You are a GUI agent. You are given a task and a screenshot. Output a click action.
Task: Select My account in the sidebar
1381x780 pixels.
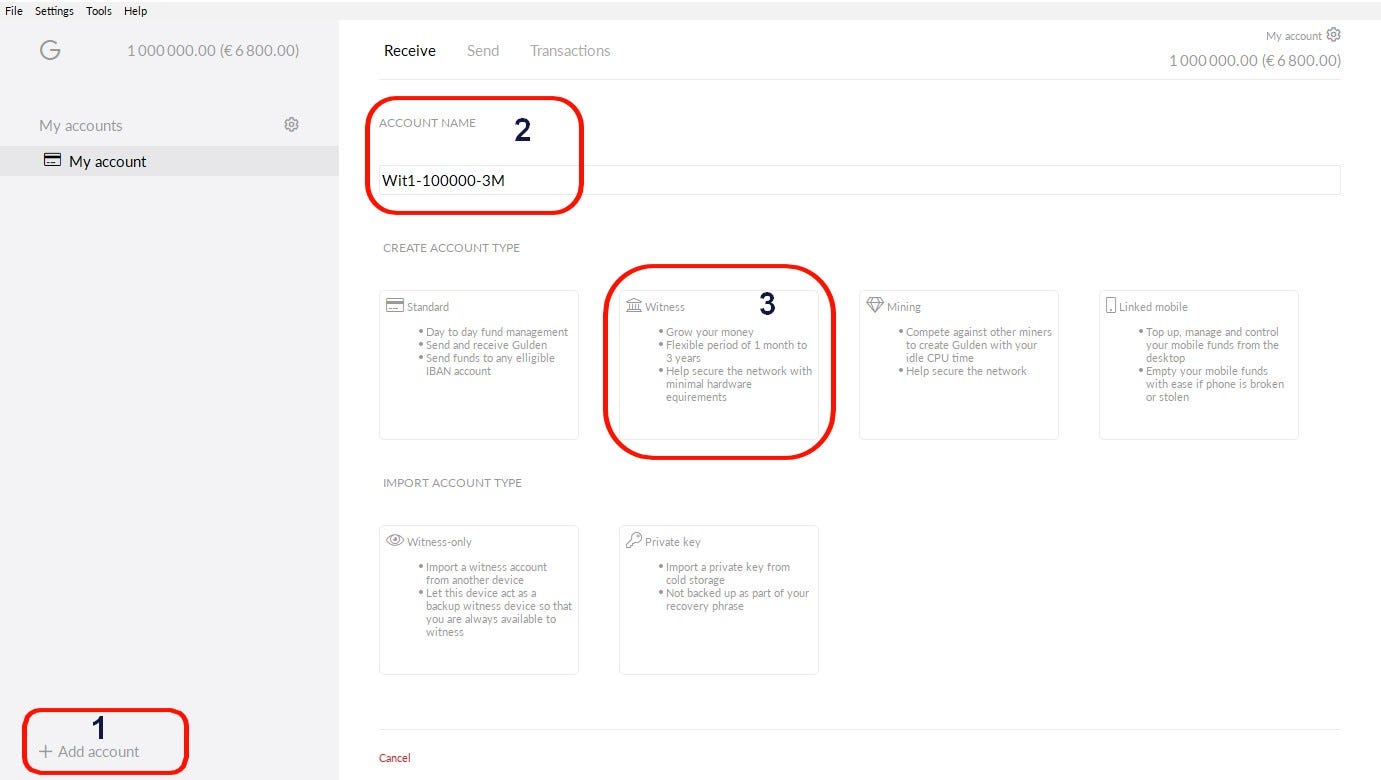pos(169,161)
